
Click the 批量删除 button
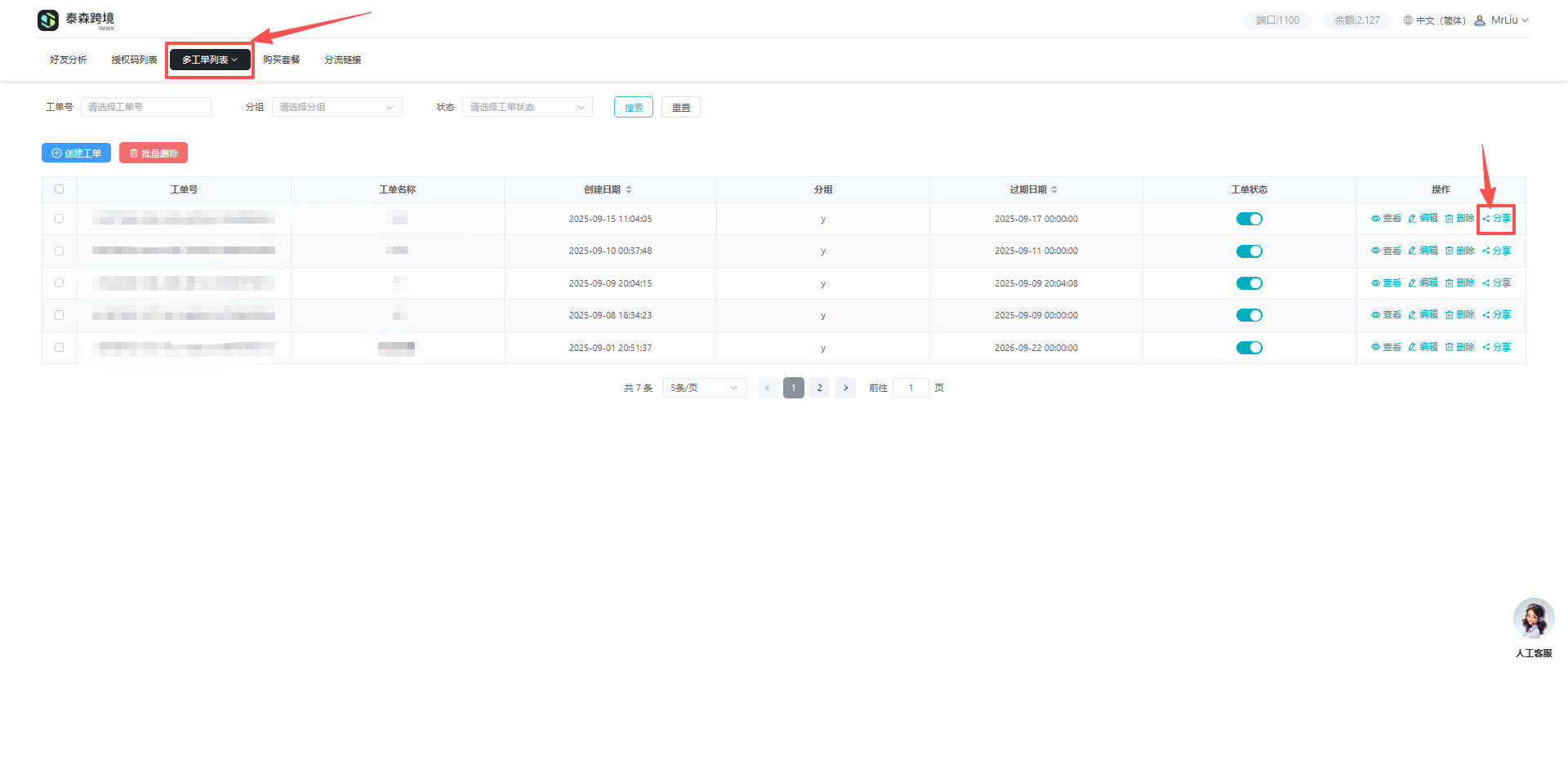coord(154,153)
